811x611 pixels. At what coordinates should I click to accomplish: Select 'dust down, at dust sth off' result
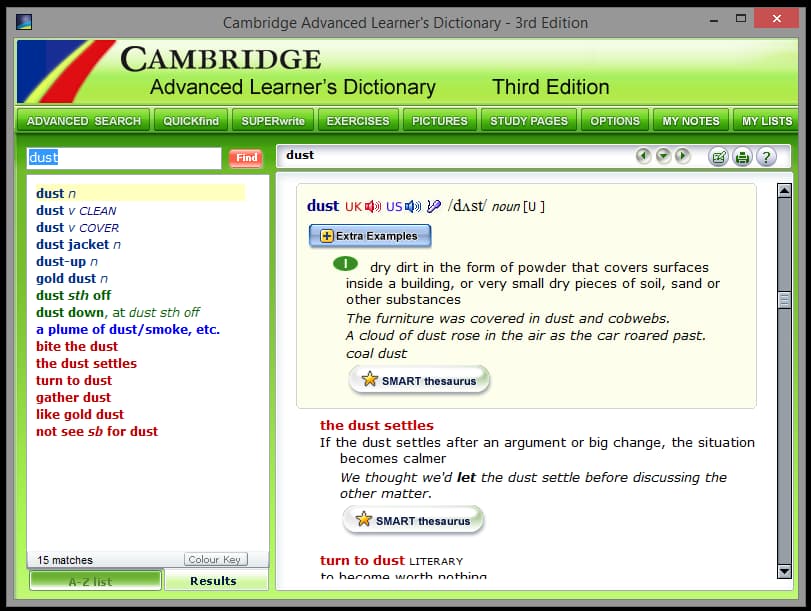tap(117, 312)
